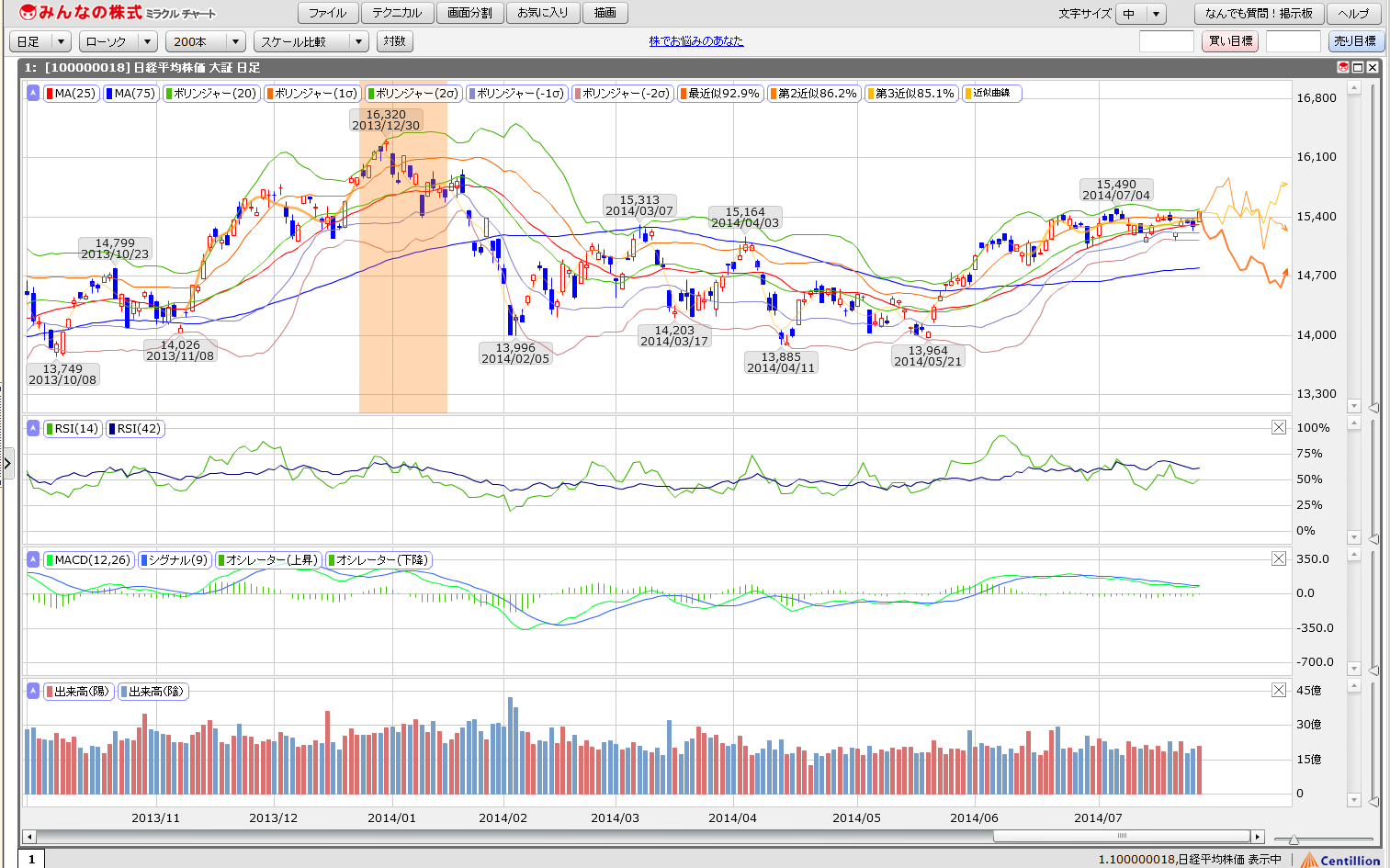1390x868 pixels.
Task: Close the volume (出来高) panel
Action: pos(1278,690)
